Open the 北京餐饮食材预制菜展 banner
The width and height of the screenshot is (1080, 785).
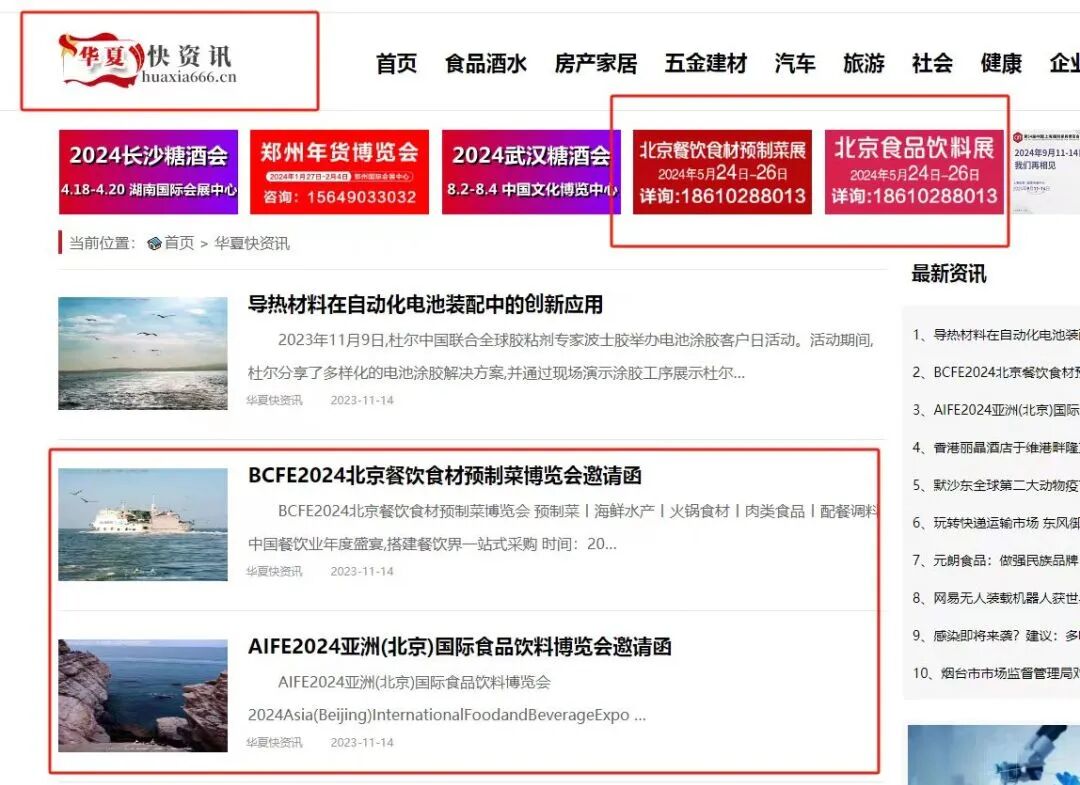(723, 172)
